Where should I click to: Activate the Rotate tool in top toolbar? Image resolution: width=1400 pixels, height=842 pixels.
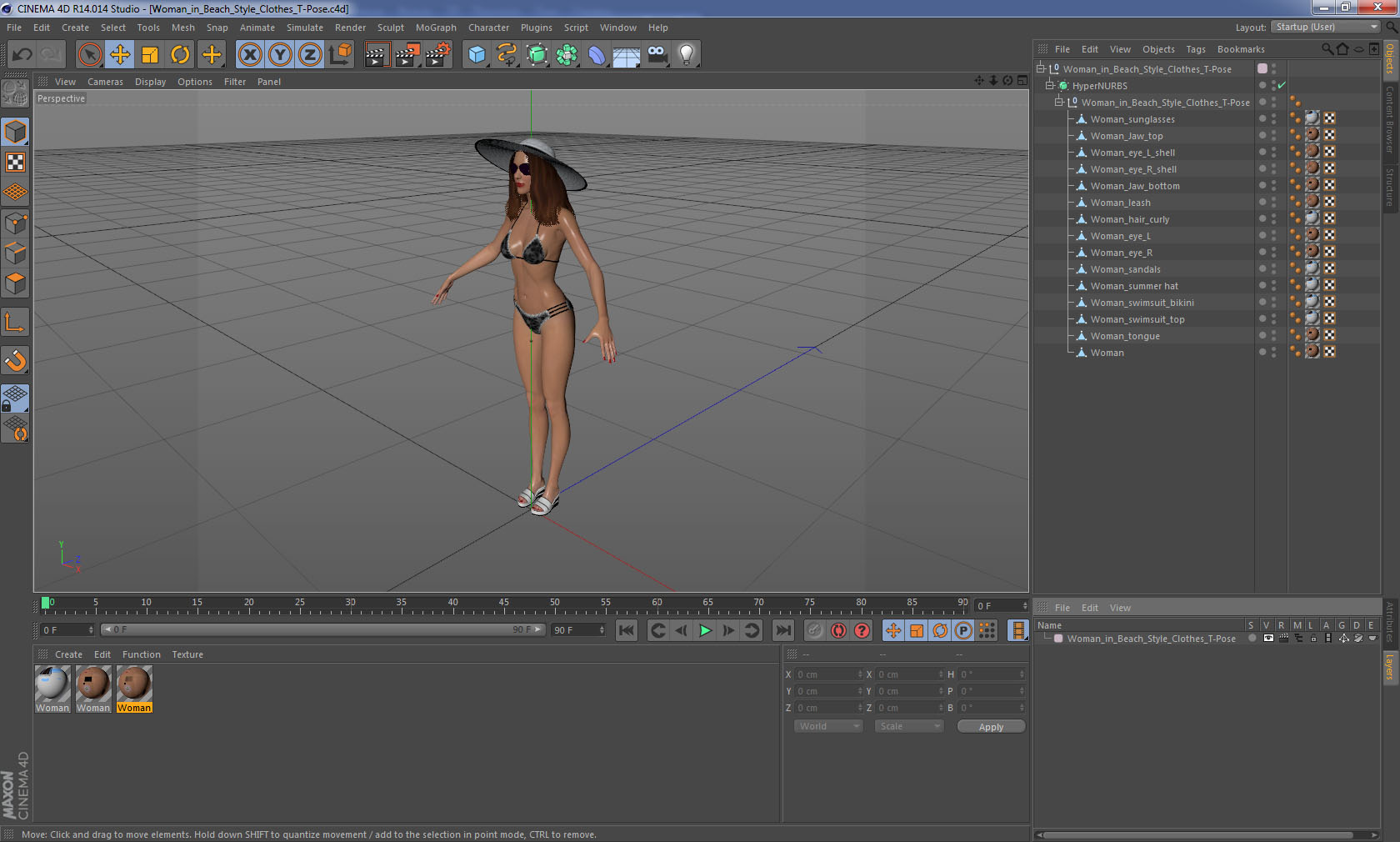pos(180,55)
